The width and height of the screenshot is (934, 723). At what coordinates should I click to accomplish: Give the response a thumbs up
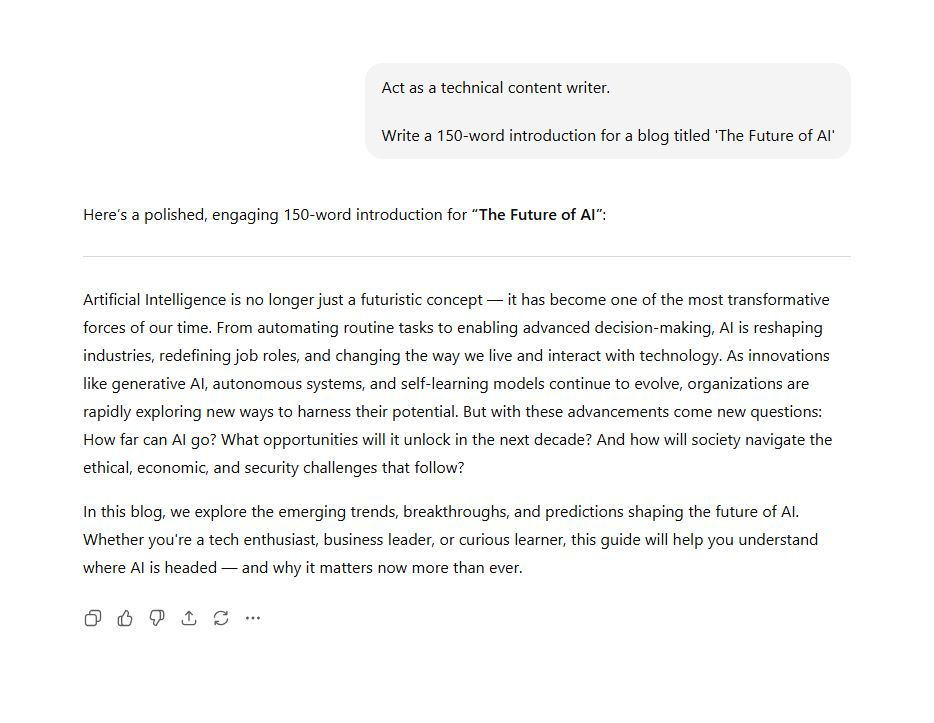click(x=125, y=618)
